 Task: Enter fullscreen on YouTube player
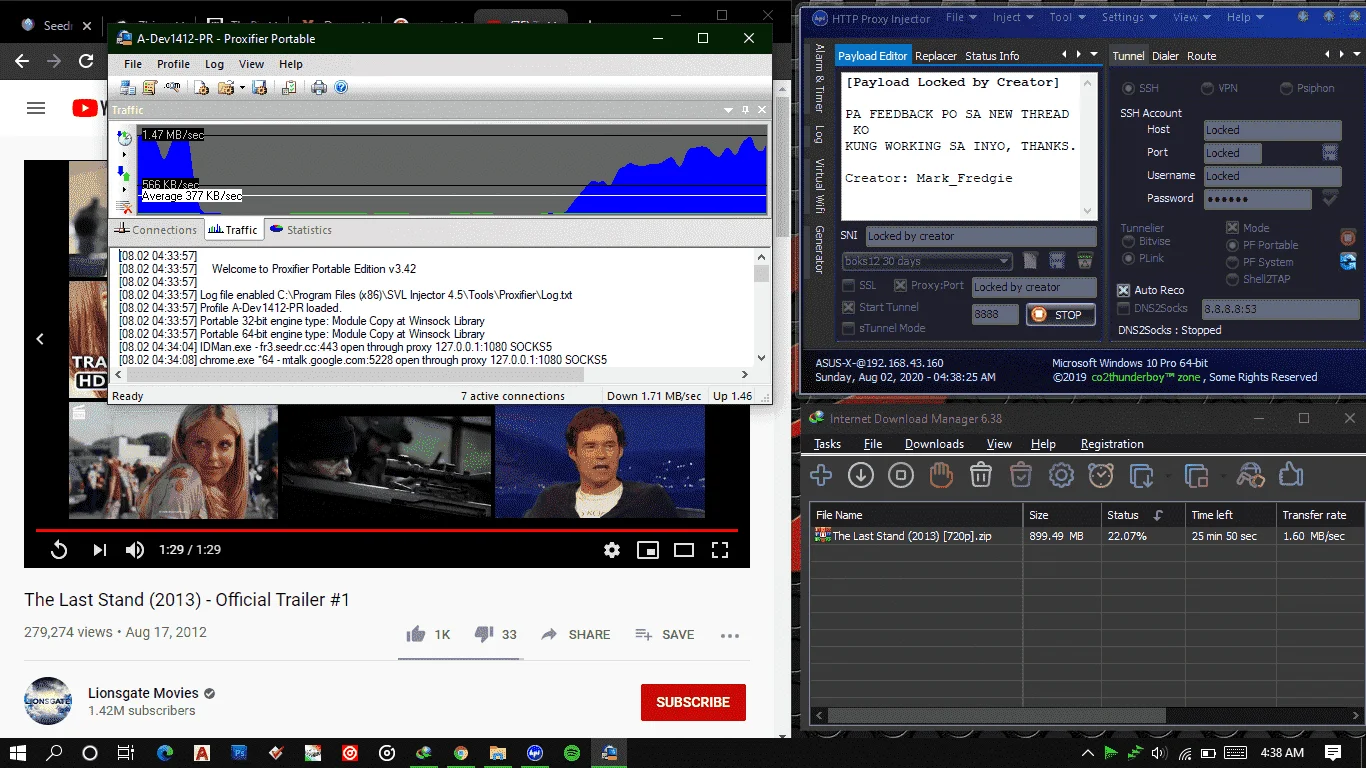pos(720,549)
